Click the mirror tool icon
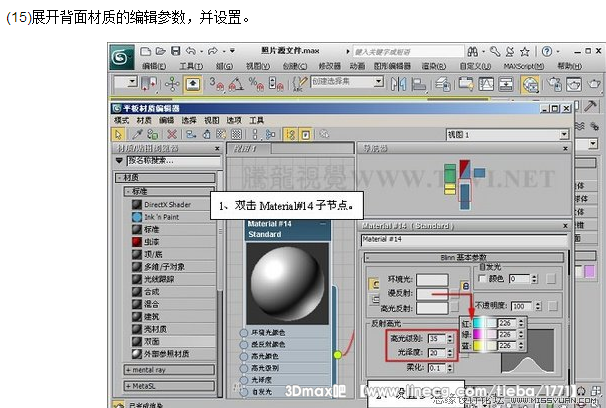Image resolution: width=606 pixels, height=408 pixels. point(398,84)
